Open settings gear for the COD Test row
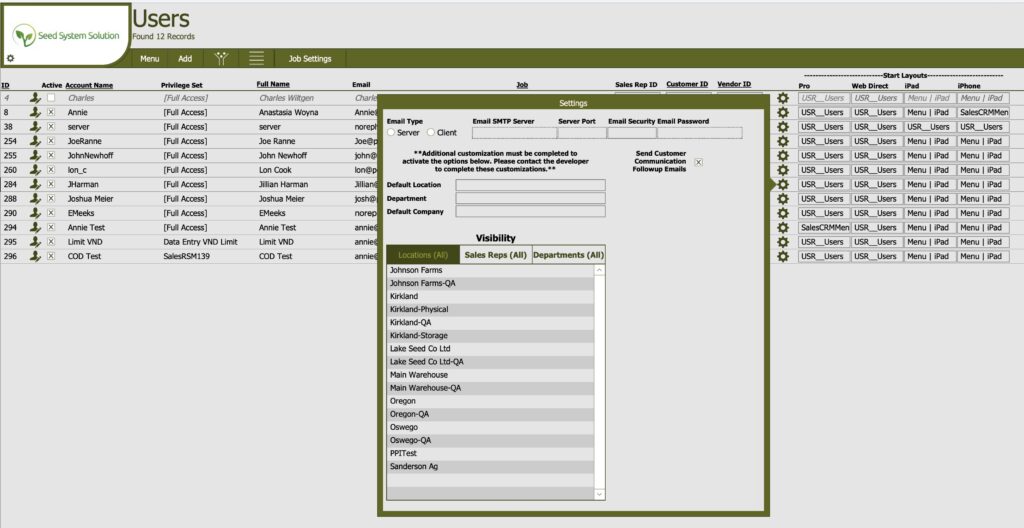1024x528 pixels. 783,257
